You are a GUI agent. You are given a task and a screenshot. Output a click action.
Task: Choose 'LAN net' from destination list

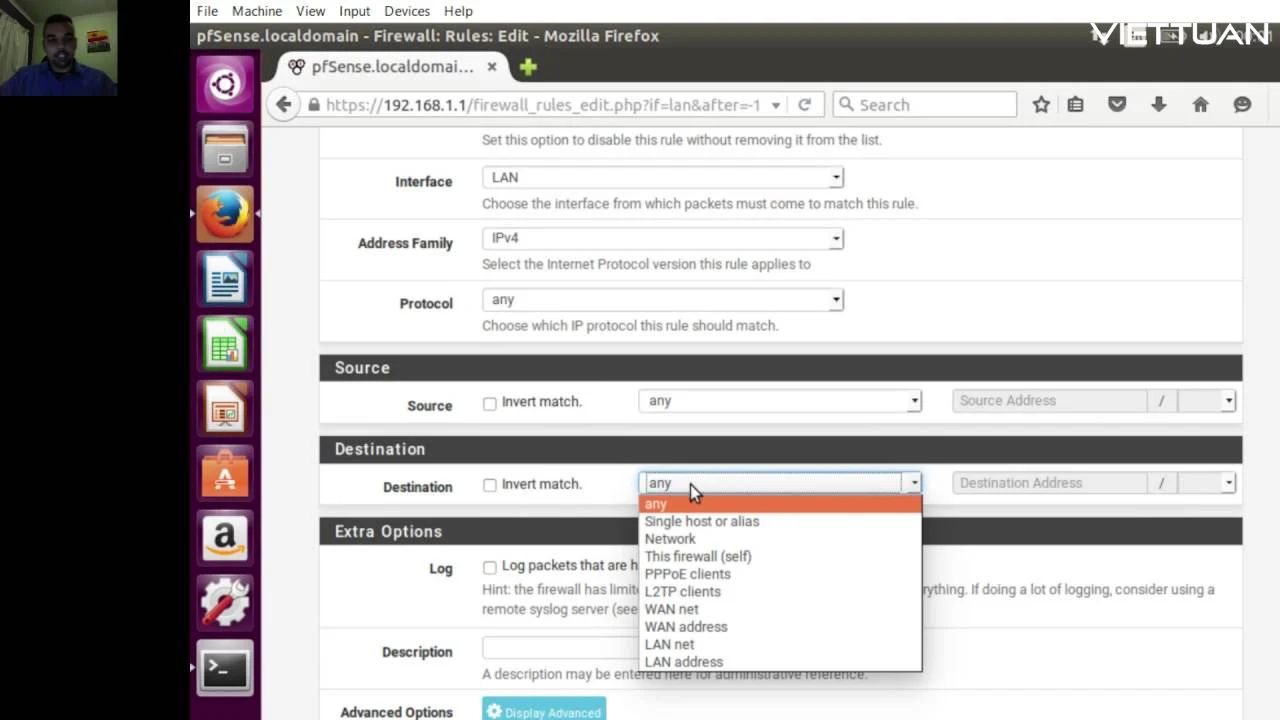[x=669, y=644]
